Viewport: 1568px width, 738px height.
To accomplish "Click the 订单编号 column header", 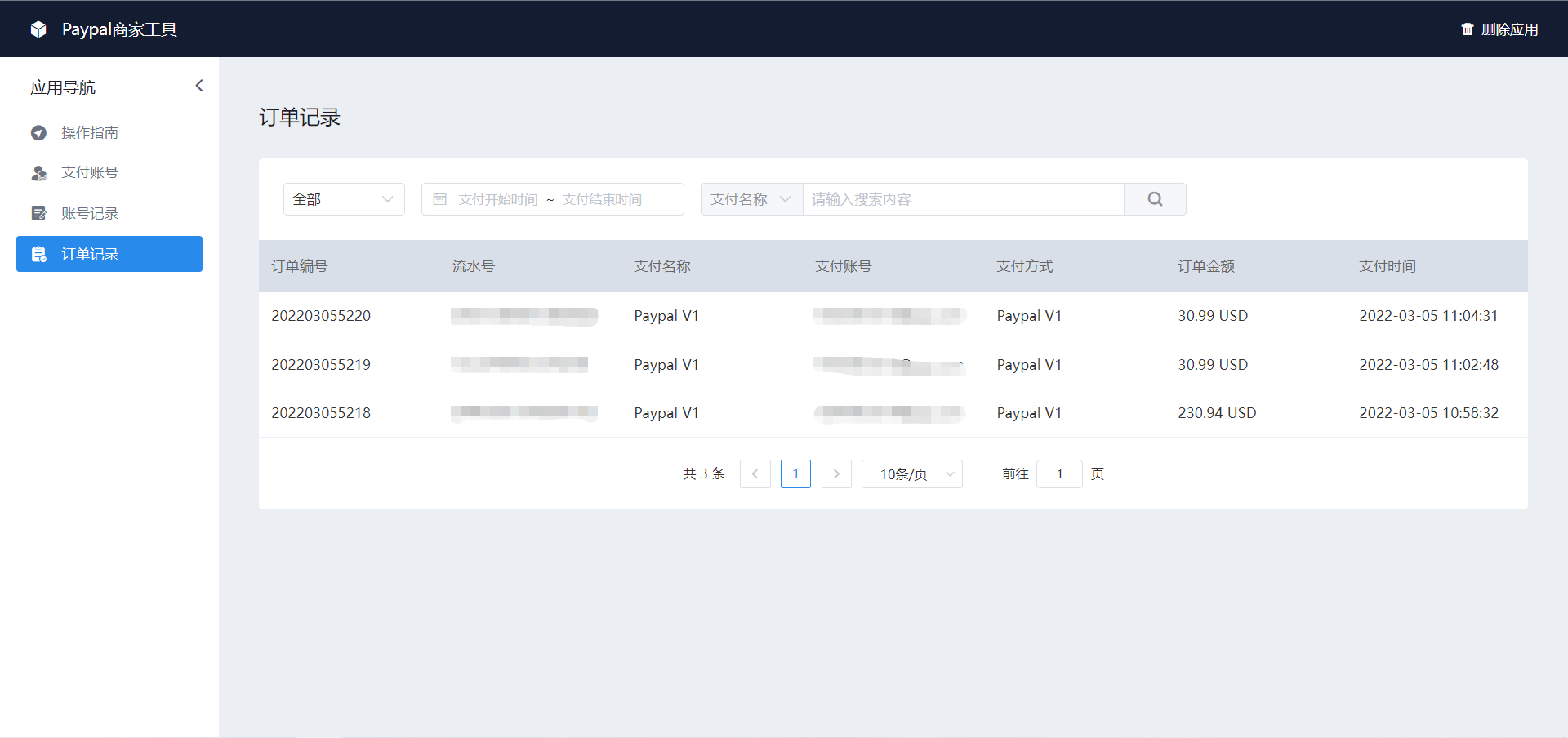I will 300,266.
